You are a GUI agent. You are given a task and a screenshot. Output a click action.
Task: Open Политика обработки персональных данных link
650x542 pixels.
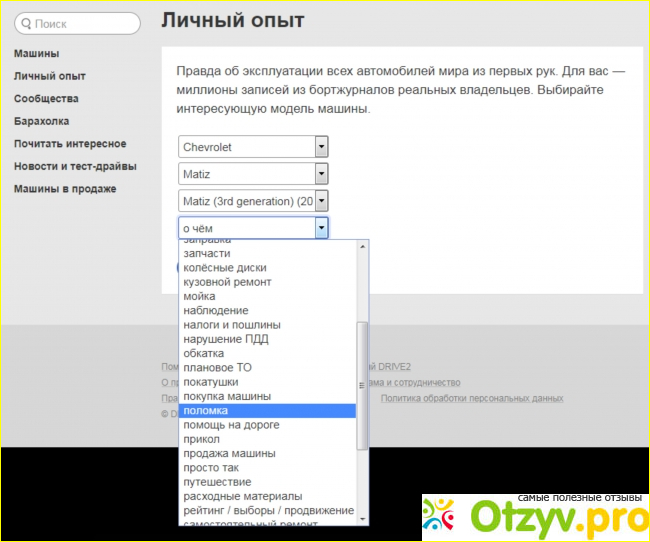(x=471, y=398)
